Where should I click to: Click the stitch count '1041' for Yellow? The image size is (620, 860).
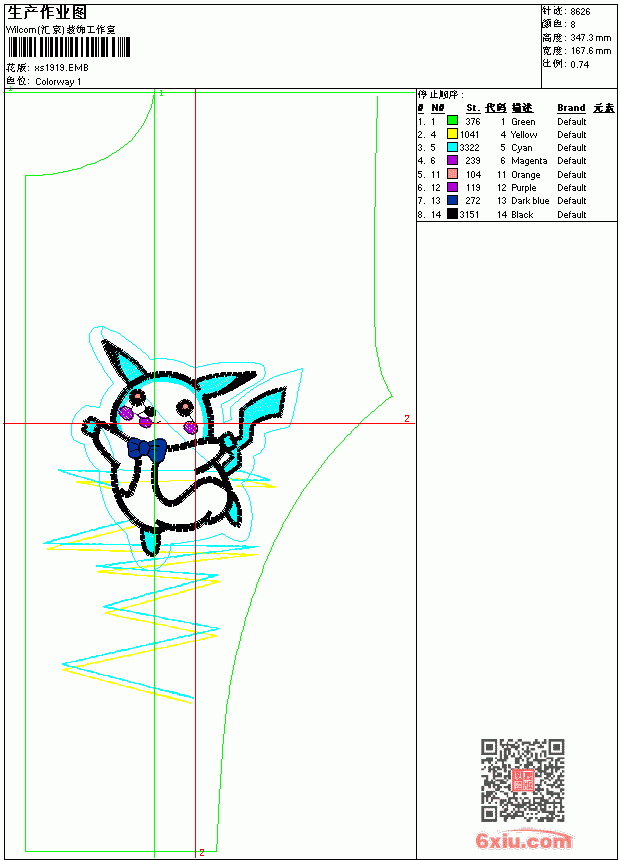coord(470,135)
